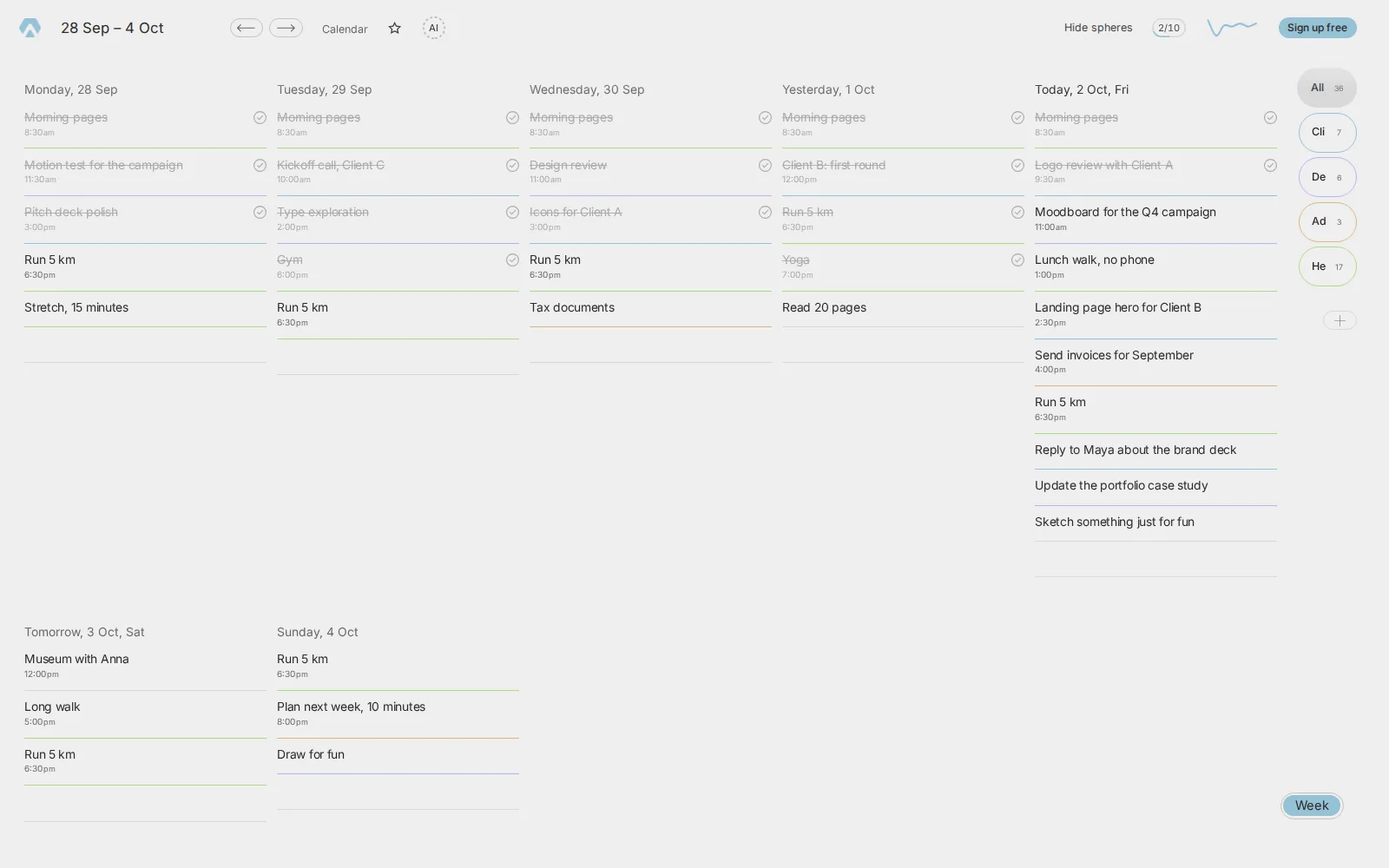Screen dimensions: 1389x868
Task: Star the Calendar view
Action: (x=395, y=29)
